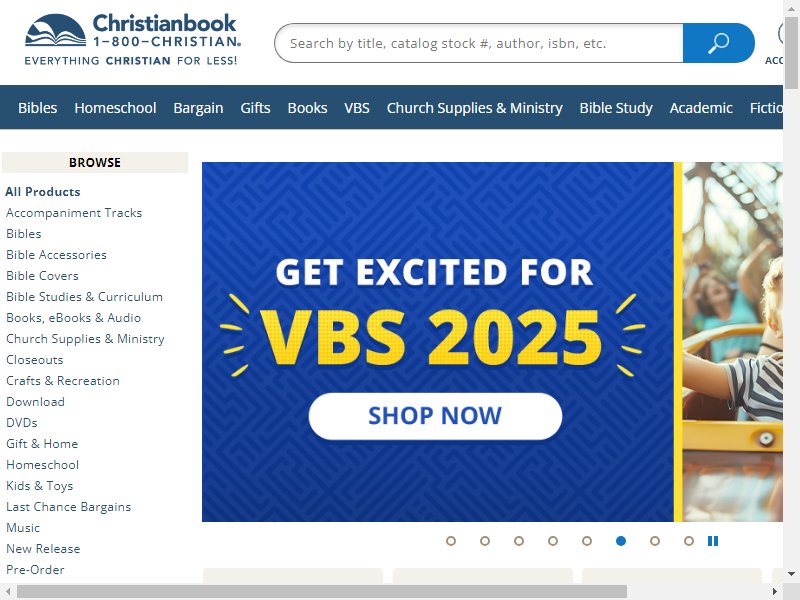
Task: Open Church Supplies & Ministry menu
Action: click(474, 108)
